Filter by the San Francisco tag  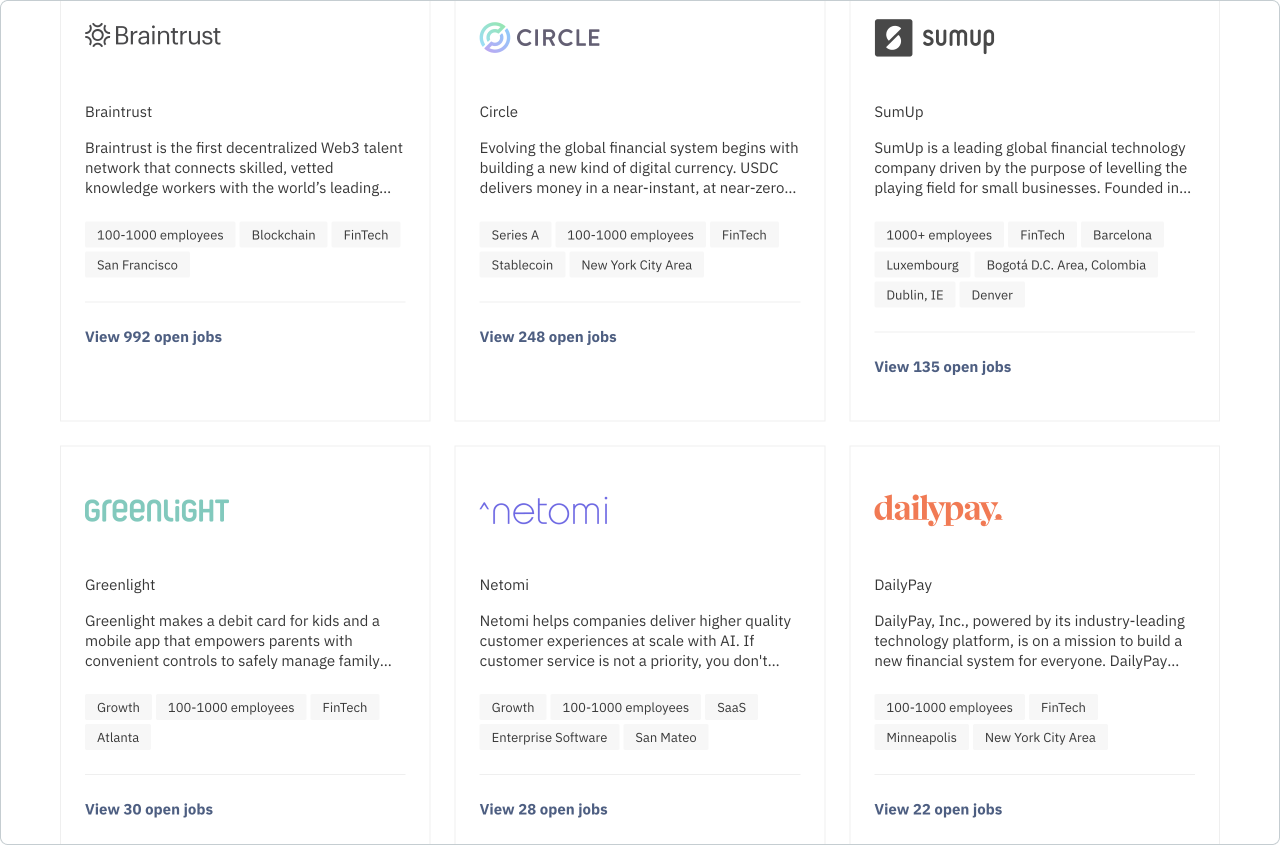click(x=137, y=264)
